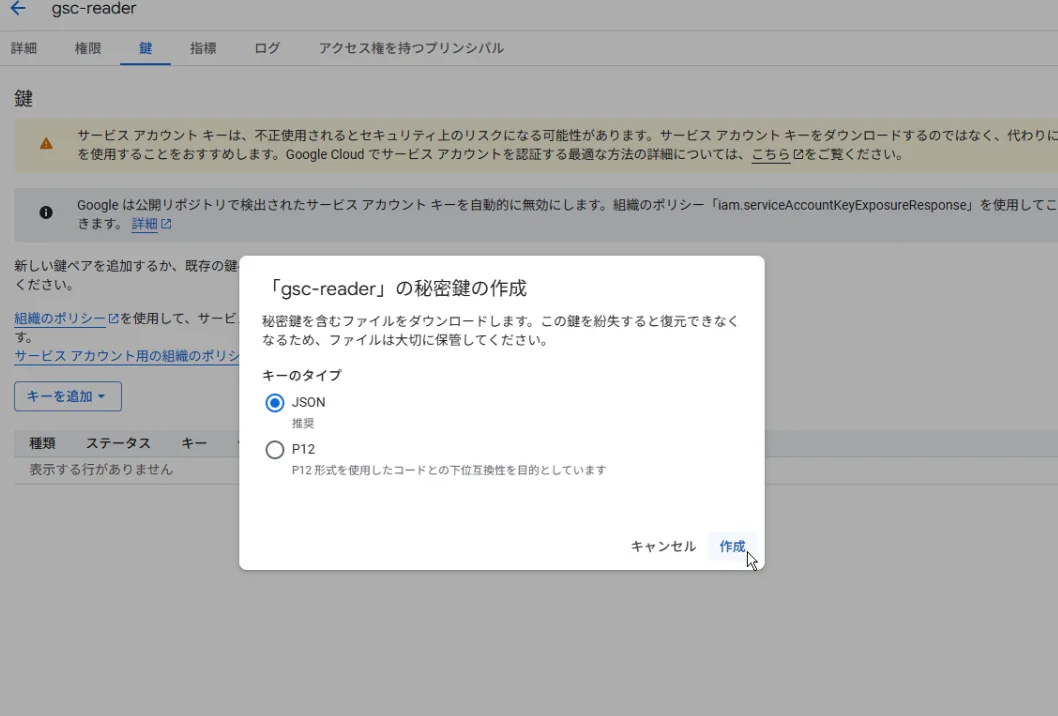This screenshot has height=716, width=1058.
Task: Open the 組織のポリシー link
Action: 60,319
